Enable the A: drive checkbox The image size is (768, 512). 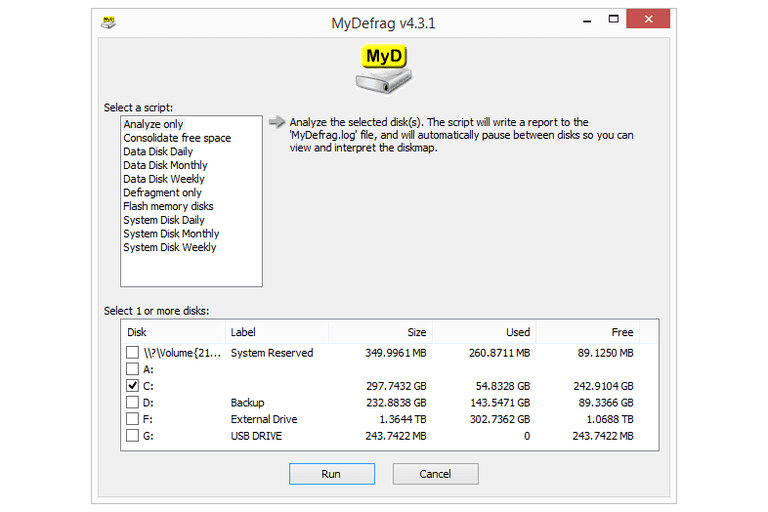coord(133,369)
